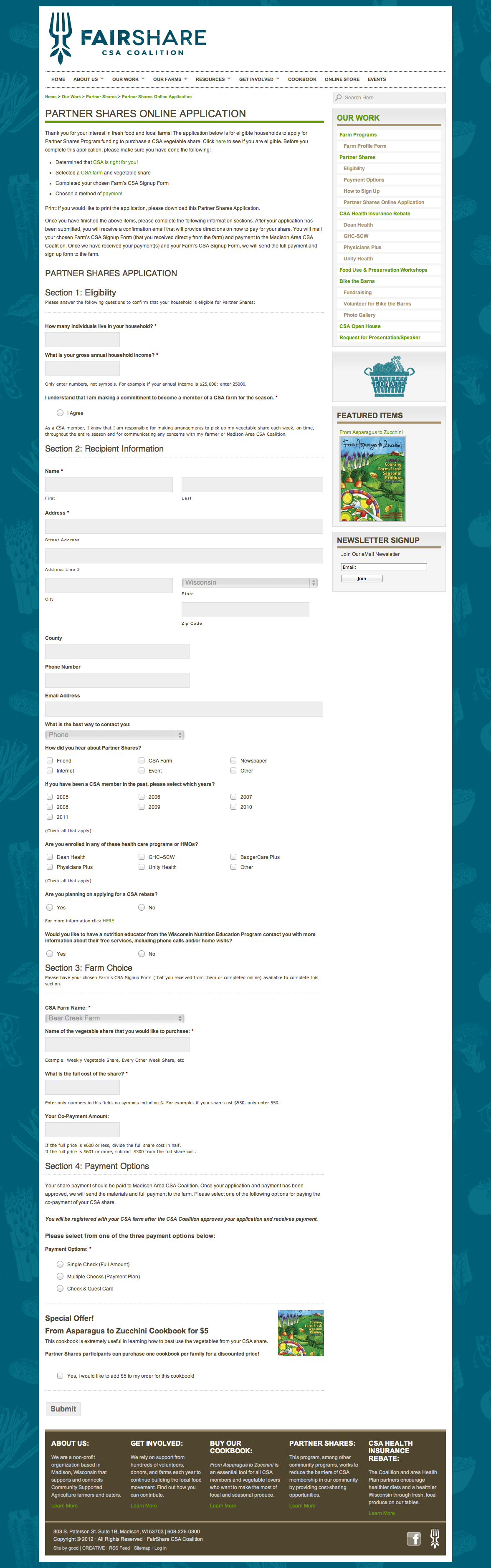Tick the BadgerCare Plus checkbox
The image size is (491, 1568).
233,856
